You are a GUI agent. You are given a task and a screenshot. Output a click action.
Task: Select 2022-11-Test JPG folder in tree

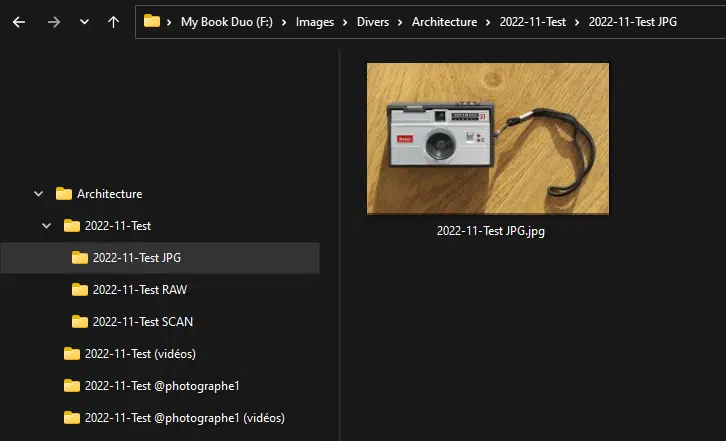click(x=160, y=258)
